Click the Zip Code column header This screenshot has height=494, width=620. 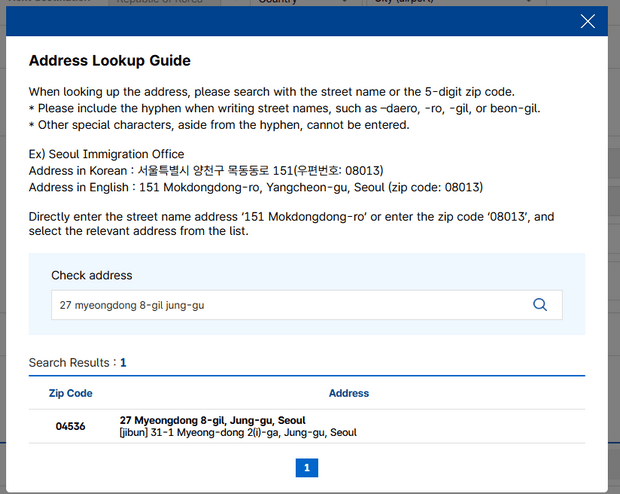[x=70, y=393]
